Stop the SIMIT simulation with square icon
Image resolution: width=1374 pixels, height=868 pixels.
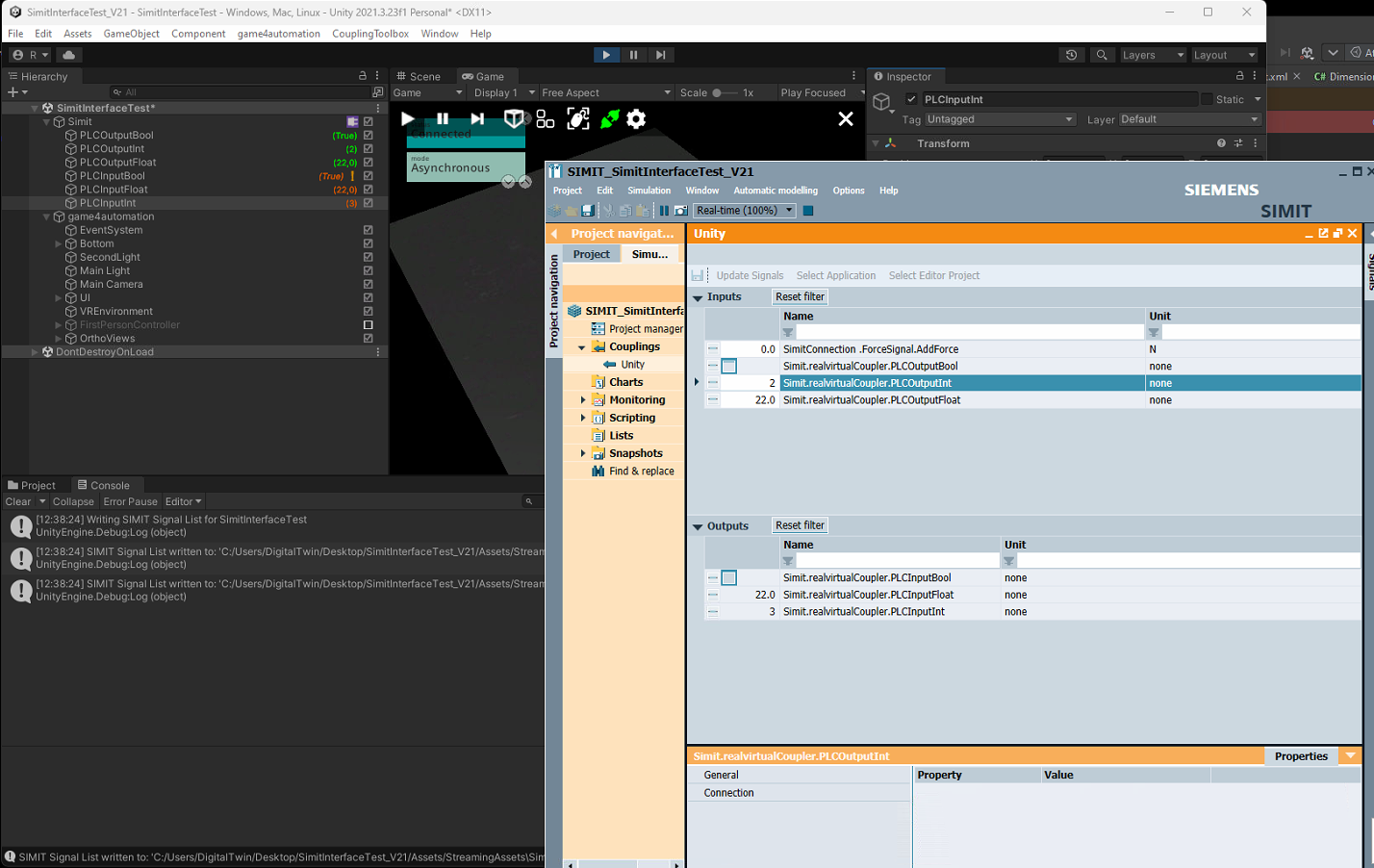(x=808, y=211)
